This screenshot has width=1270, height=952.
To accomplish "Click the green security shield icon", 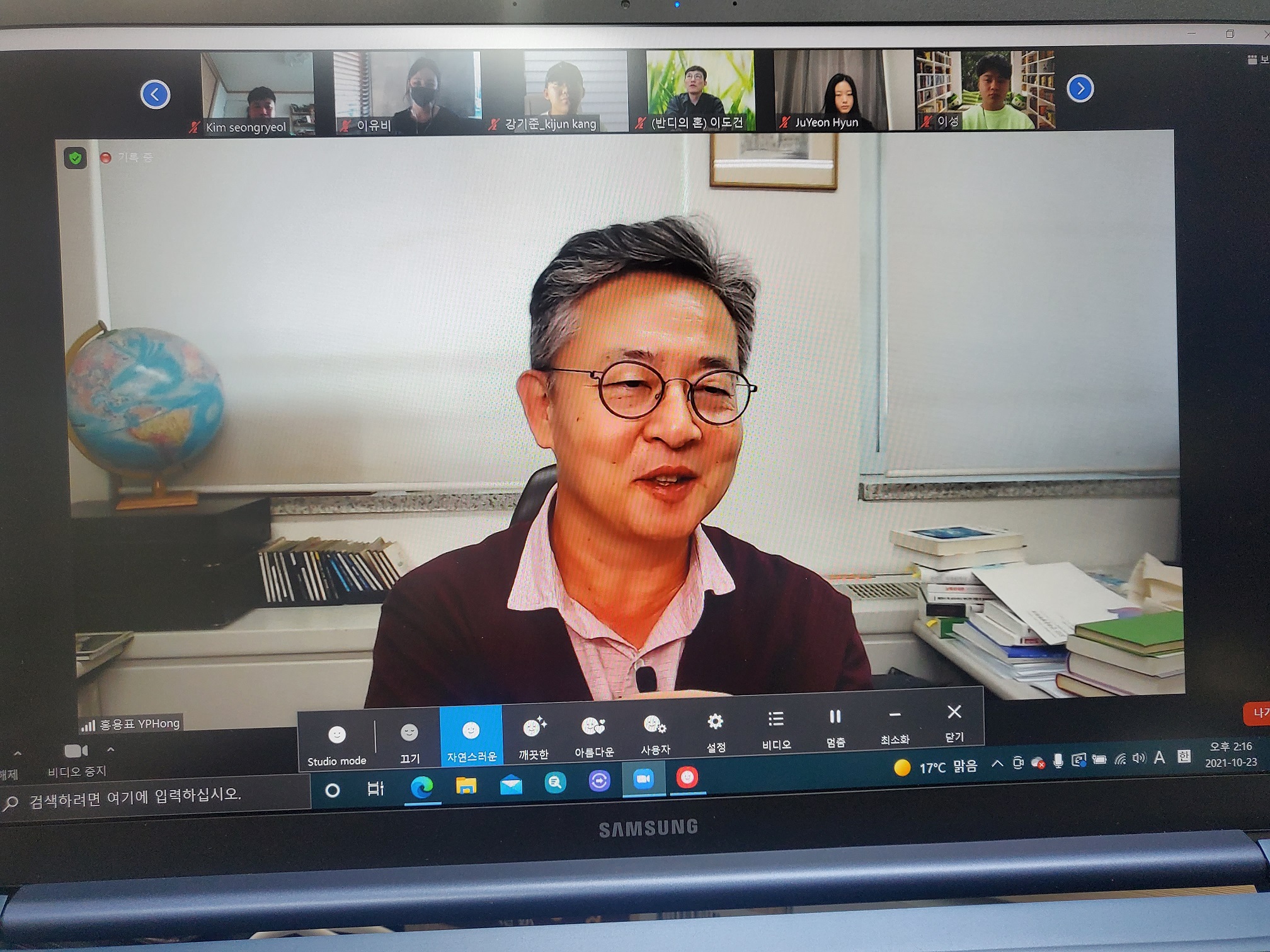I will coord(76,158).
